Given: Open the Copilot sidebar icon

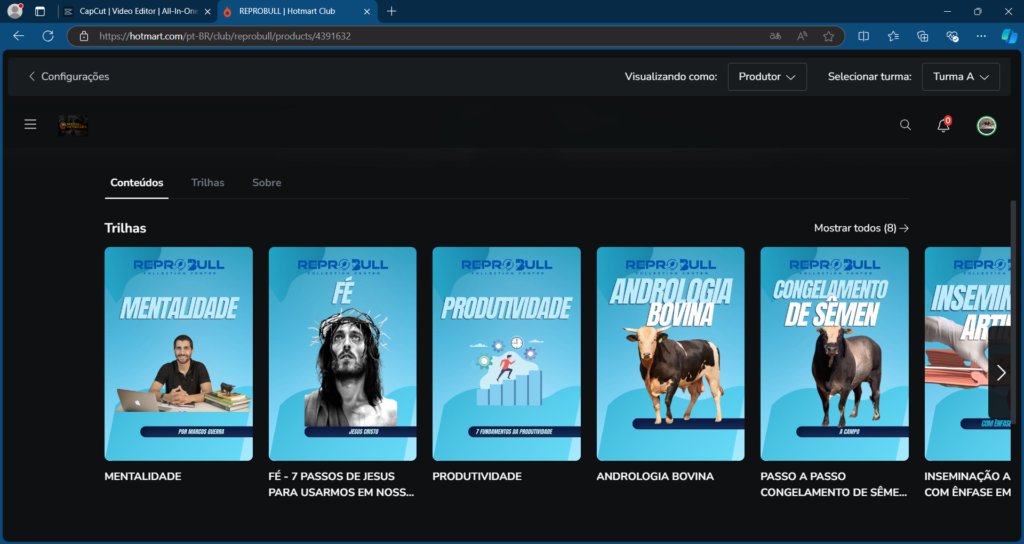Looking at the screenshot, I should click(x=1008, y=36).
